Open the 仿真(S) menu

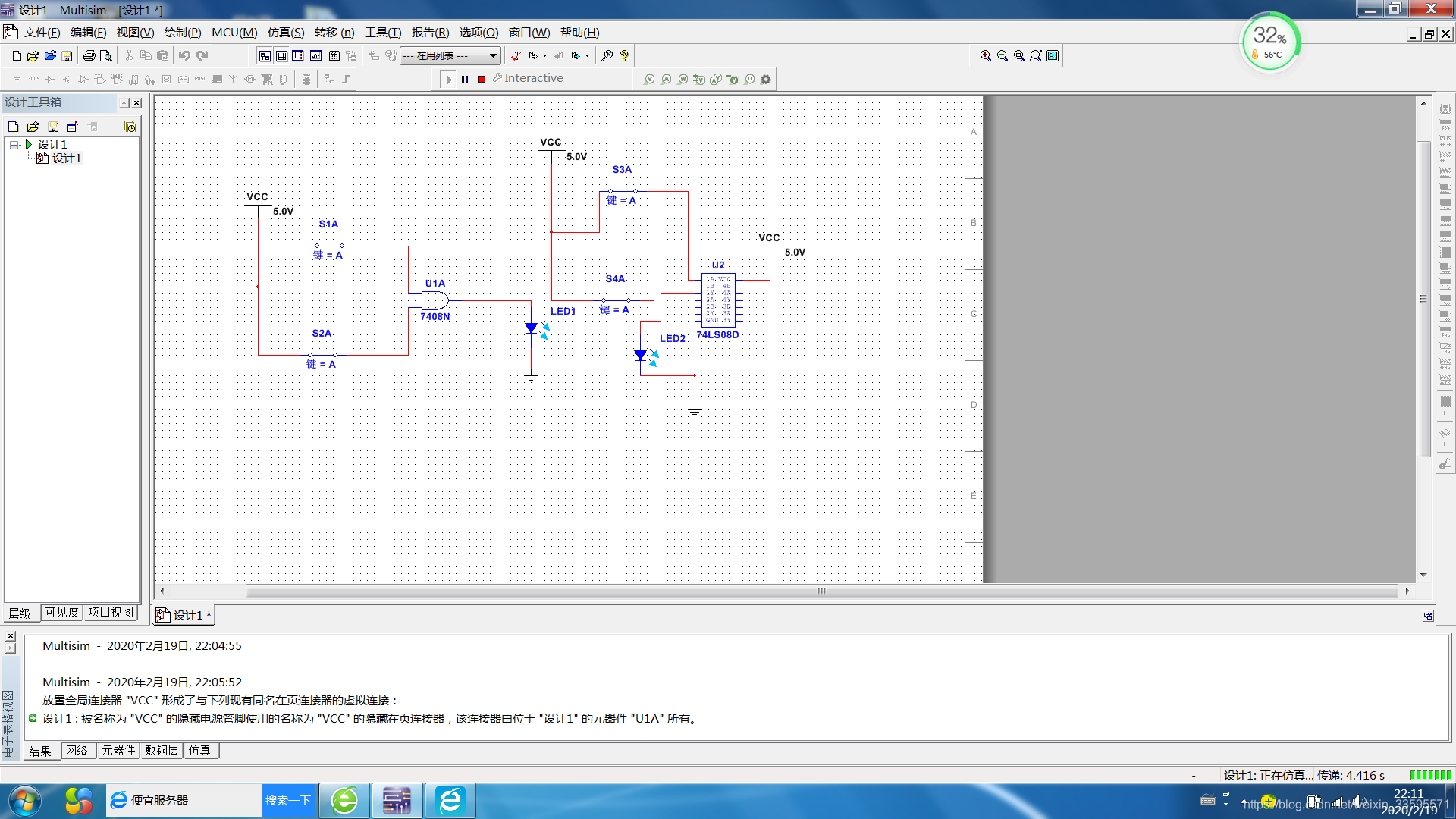coord(286,33)
